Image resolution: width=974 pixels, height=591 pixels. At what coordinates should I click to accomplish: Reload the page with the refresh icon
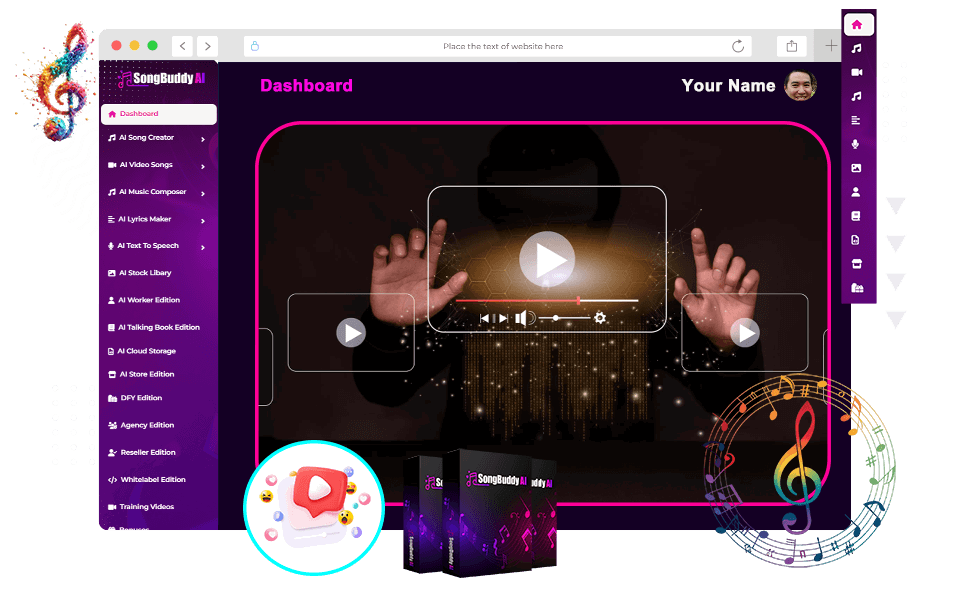point(738,46)
